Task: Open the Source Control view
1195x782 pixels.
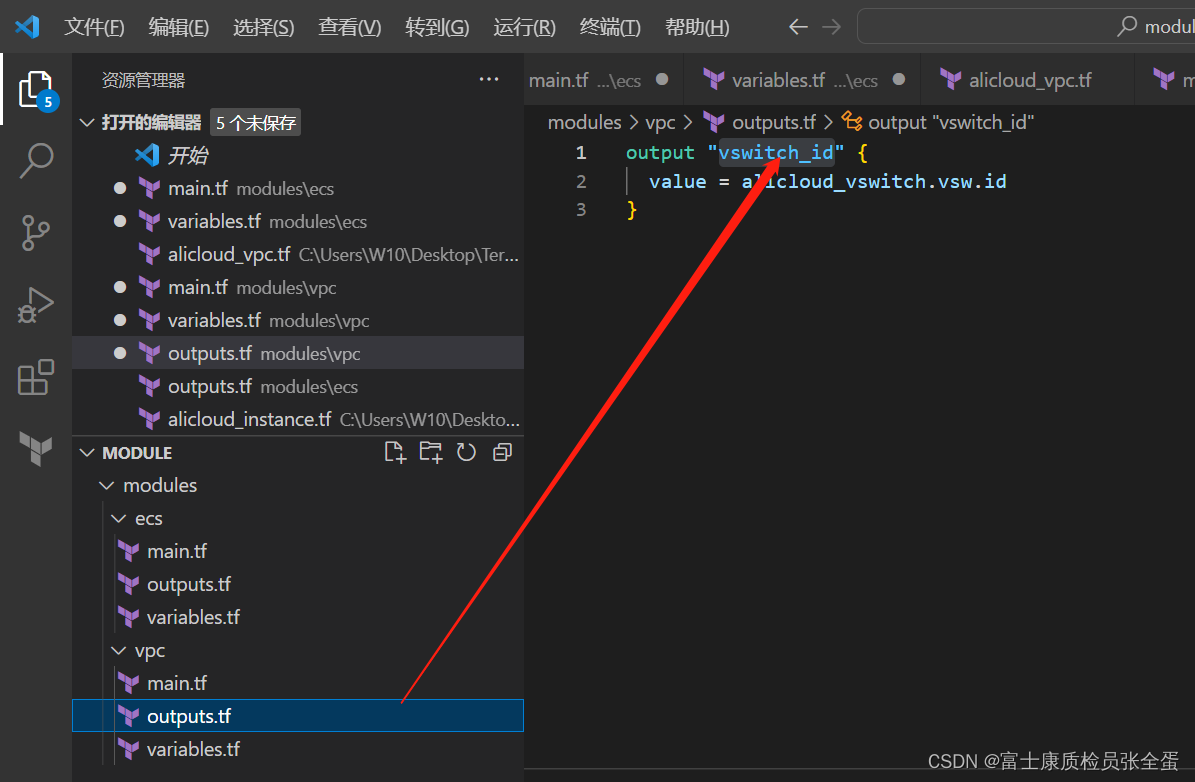Action: click(35, 232)
